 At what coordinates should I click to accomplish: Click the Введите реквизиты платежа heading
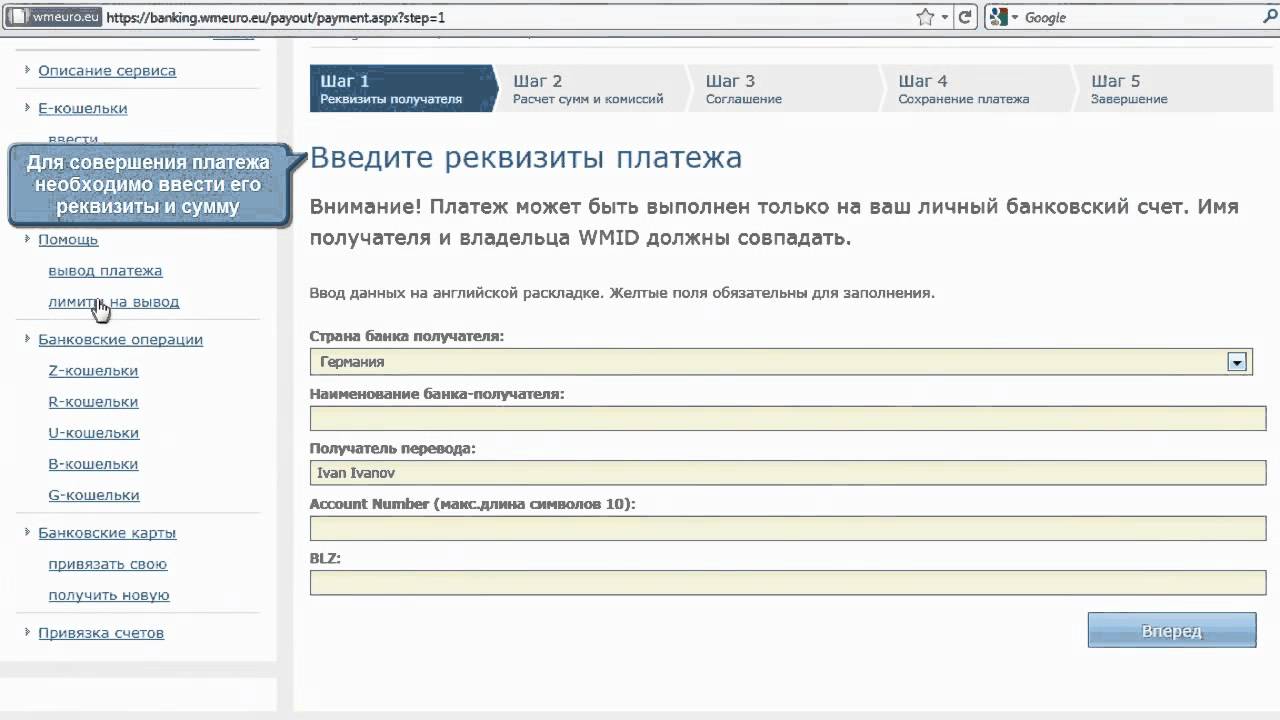(526, 158)
